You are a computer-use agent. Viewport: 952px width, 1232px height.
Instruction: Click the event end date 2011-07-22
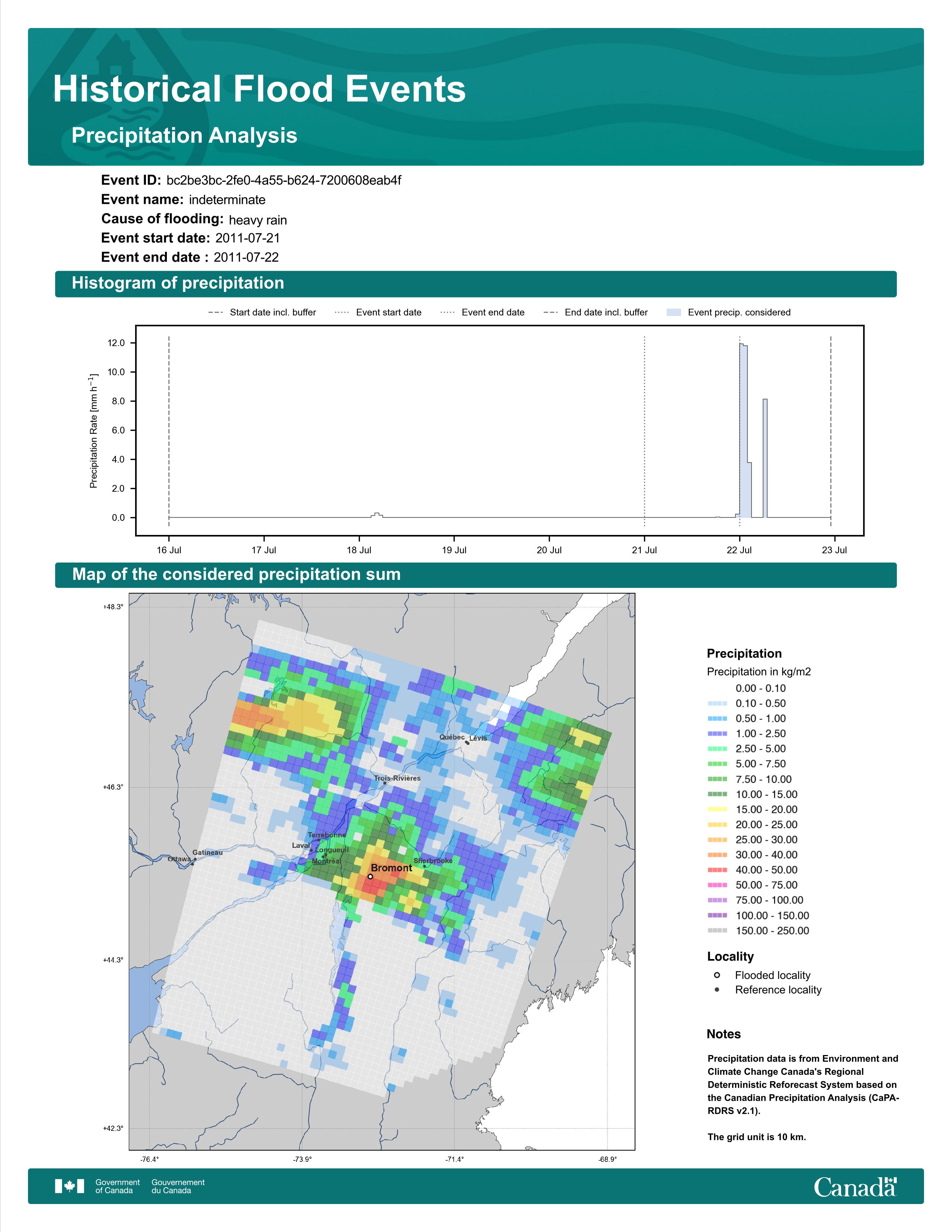click(246, 257)
